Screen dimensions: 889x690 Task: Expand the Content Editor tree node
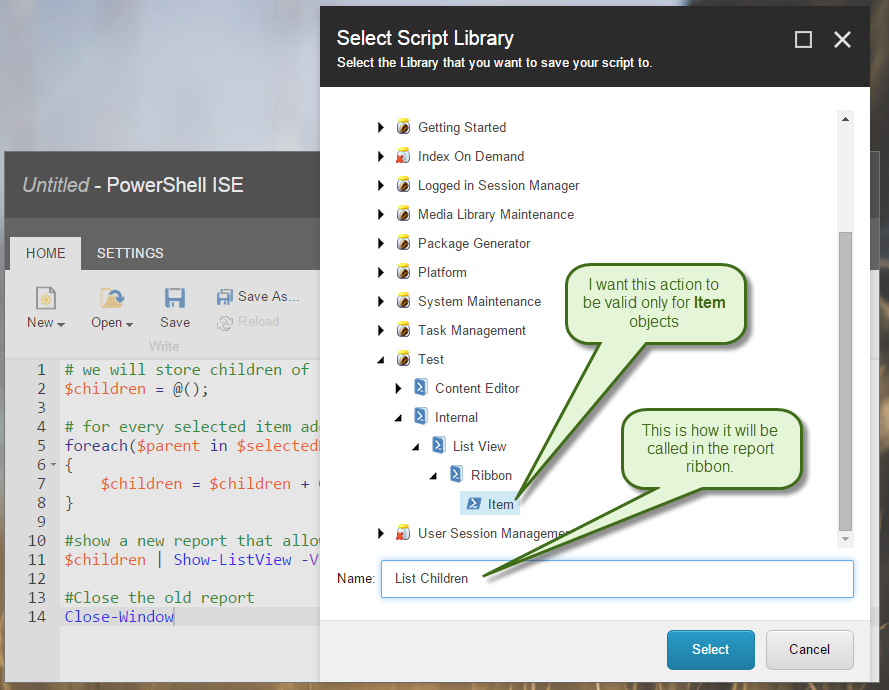(398, 389)
